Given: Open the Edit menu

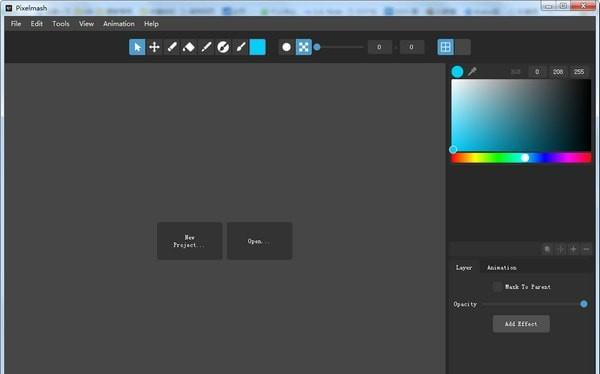Looking at the screenshot, I should [x=37, y=24].
